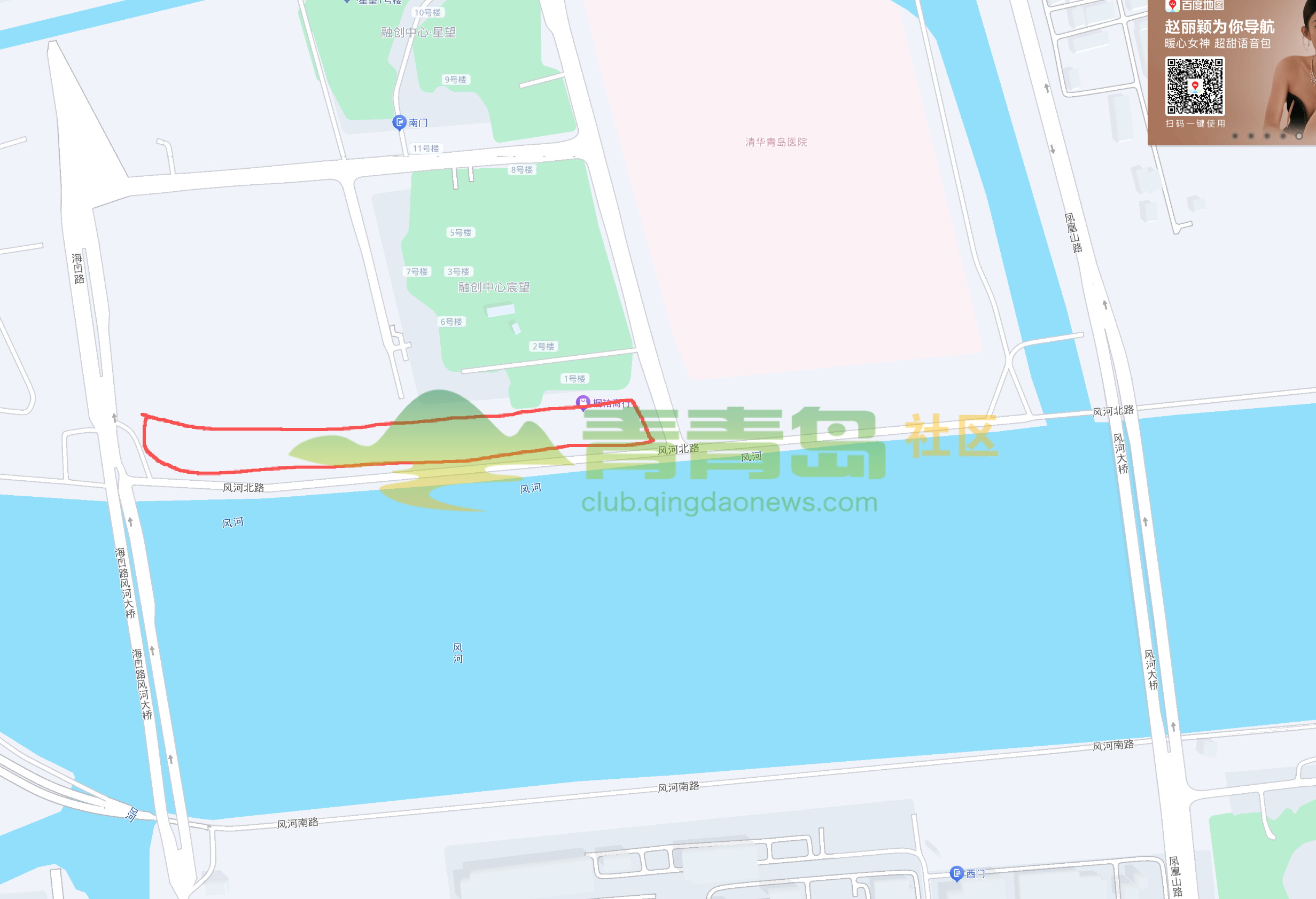The image size is (1316, 899).
Task: Click the 融创中心·星望 community label
Action: [x=418, y=32]
